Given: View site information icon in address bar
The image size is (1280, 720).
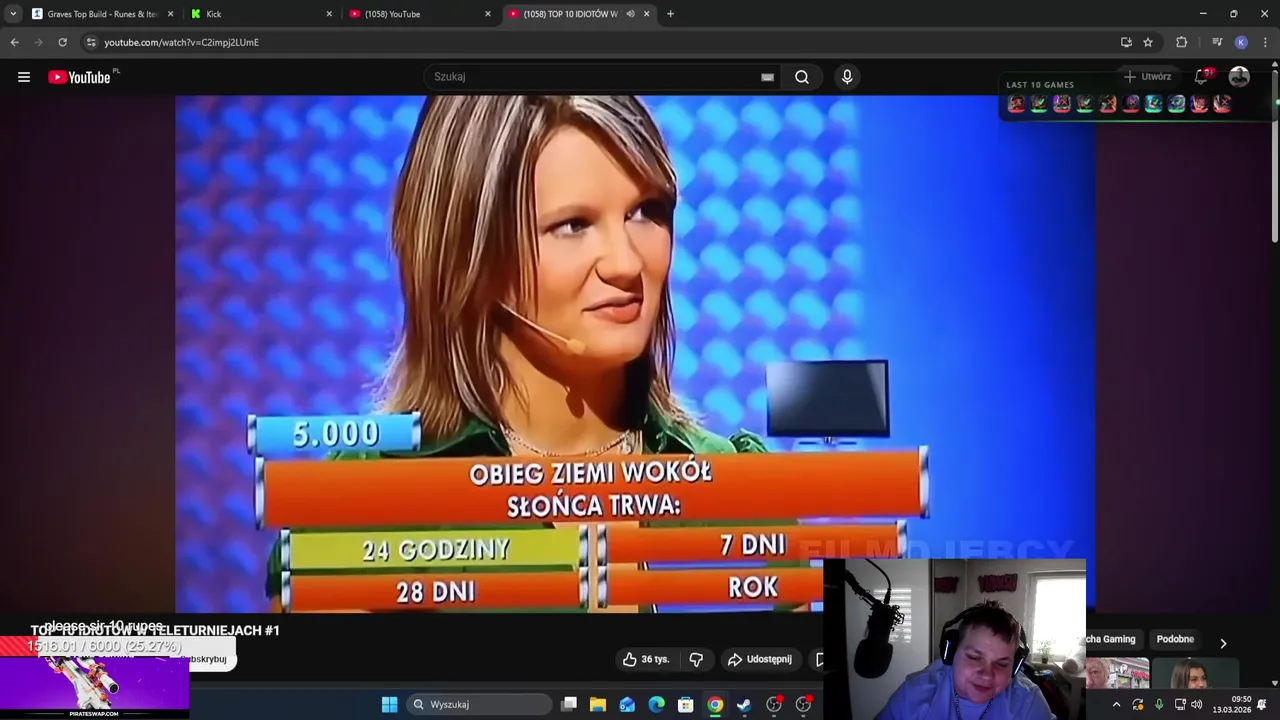Looking at the screenshot, I should tap(91, 42).
